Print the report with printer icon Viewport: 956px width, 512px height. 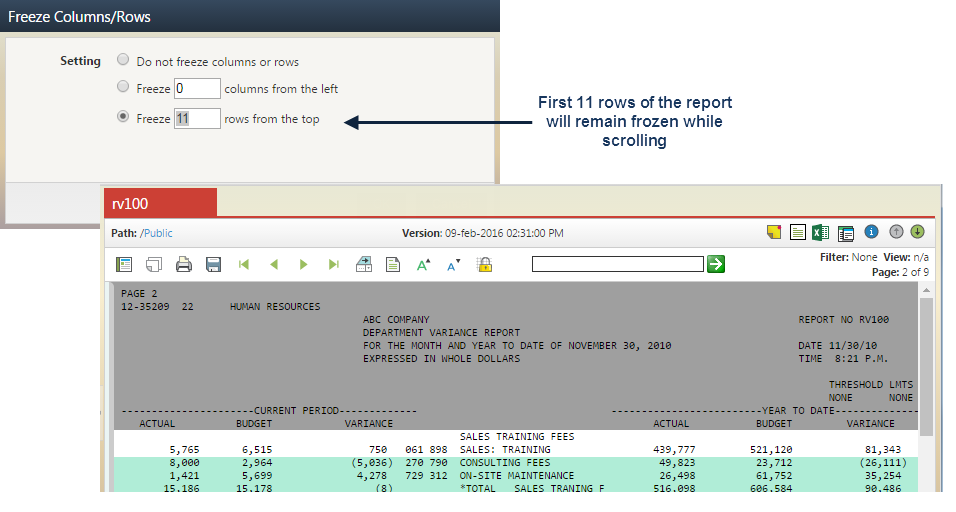pyautogui.click(x=184, y=264)
